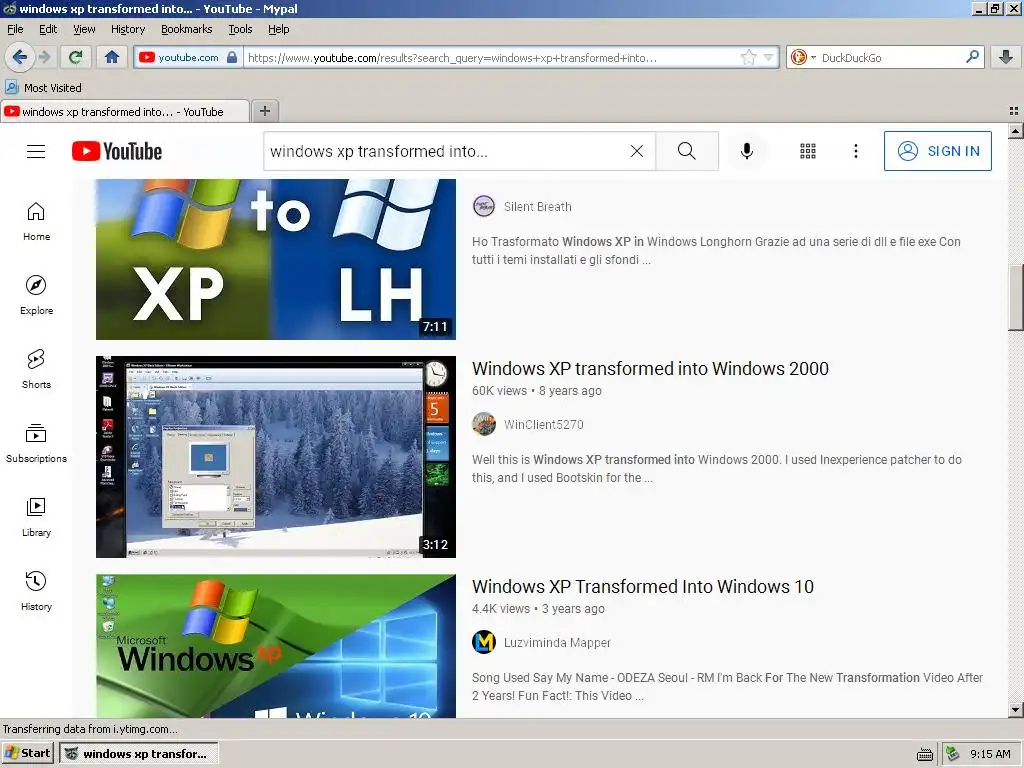Open 'Windows XP Transformed Into Windows 10' title
This screenshot has height=768, width=1024.
click(x=643, y=586)
